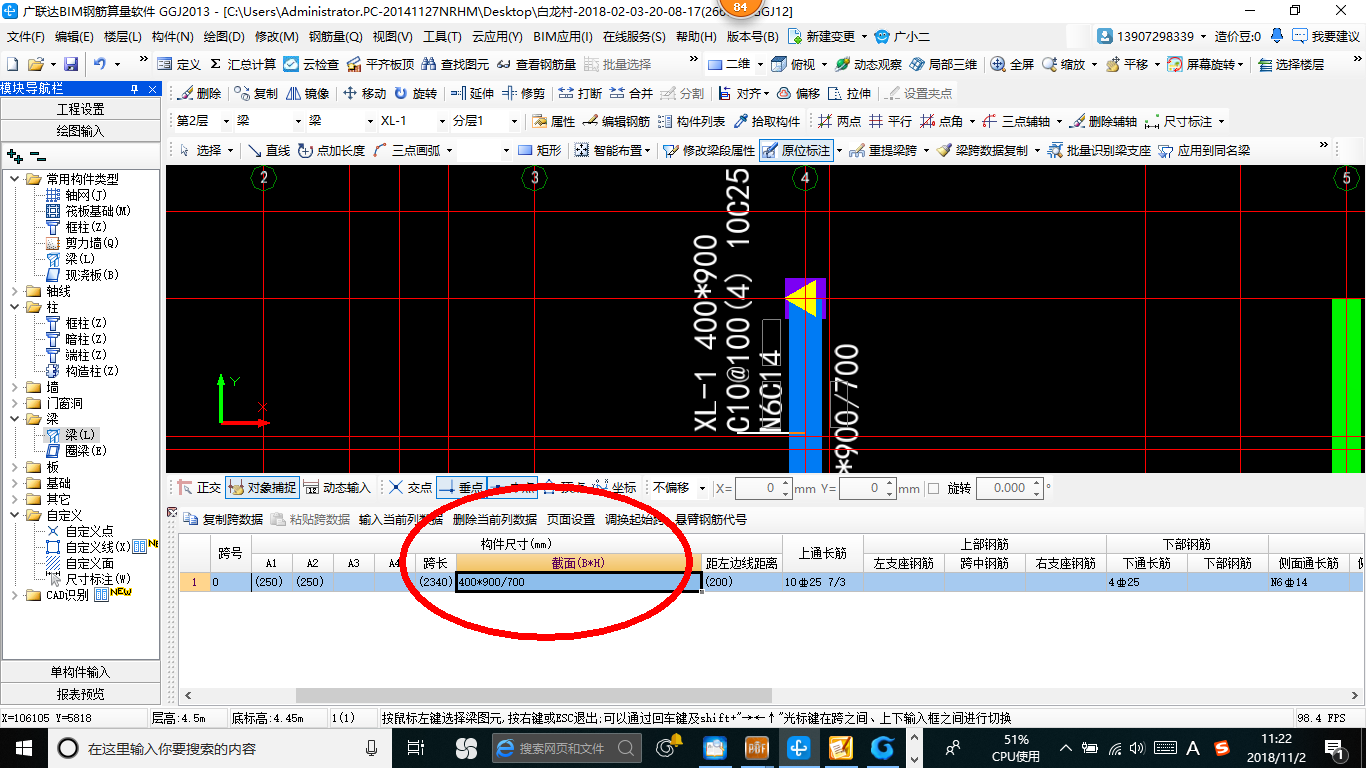Select the 延伸 extend tool
The height and width of the screenshot is (768, 1366).
(x=473, y=93)
